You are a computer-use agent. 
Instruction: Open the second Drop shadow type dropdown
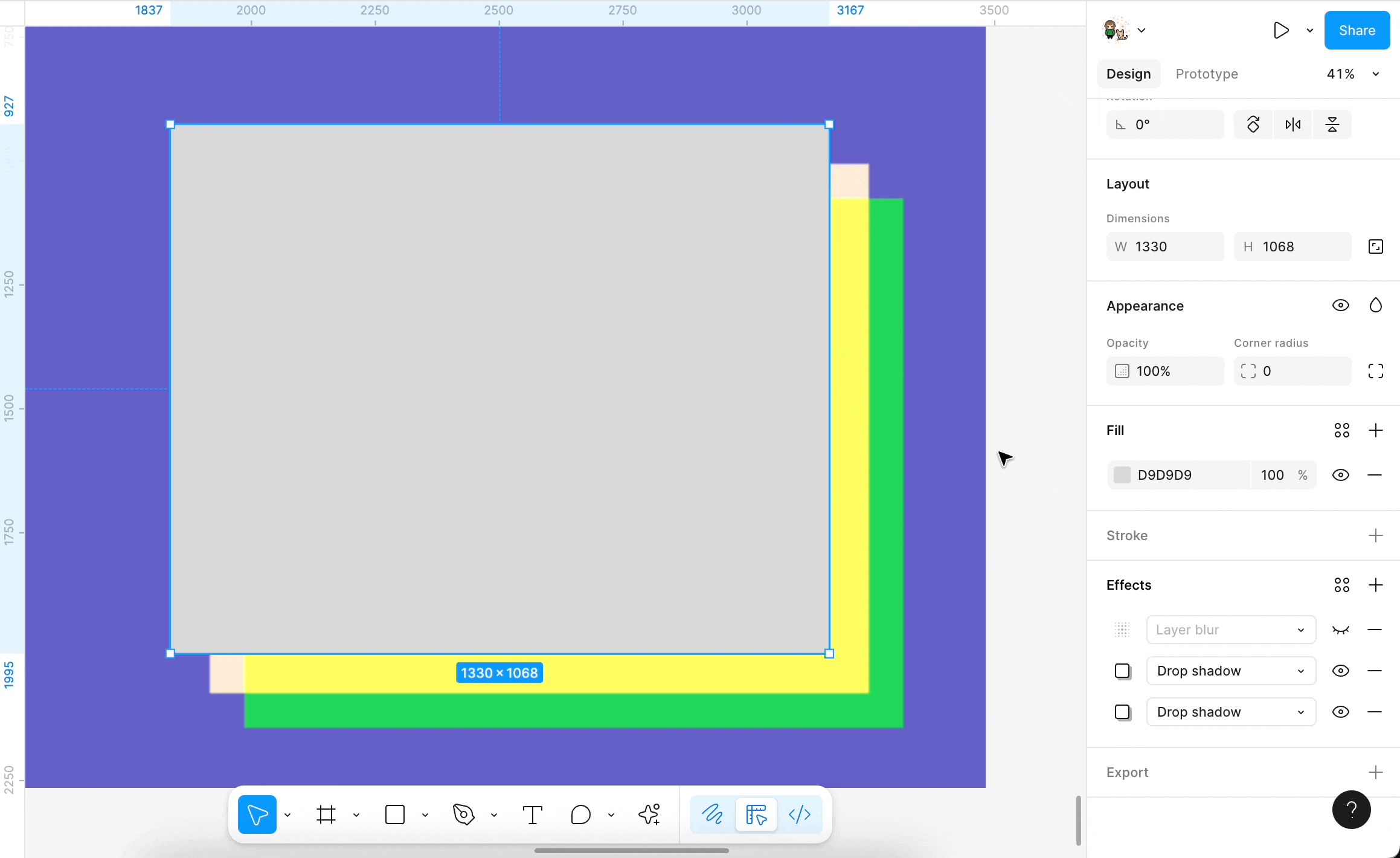click(x=1231, y=712)
